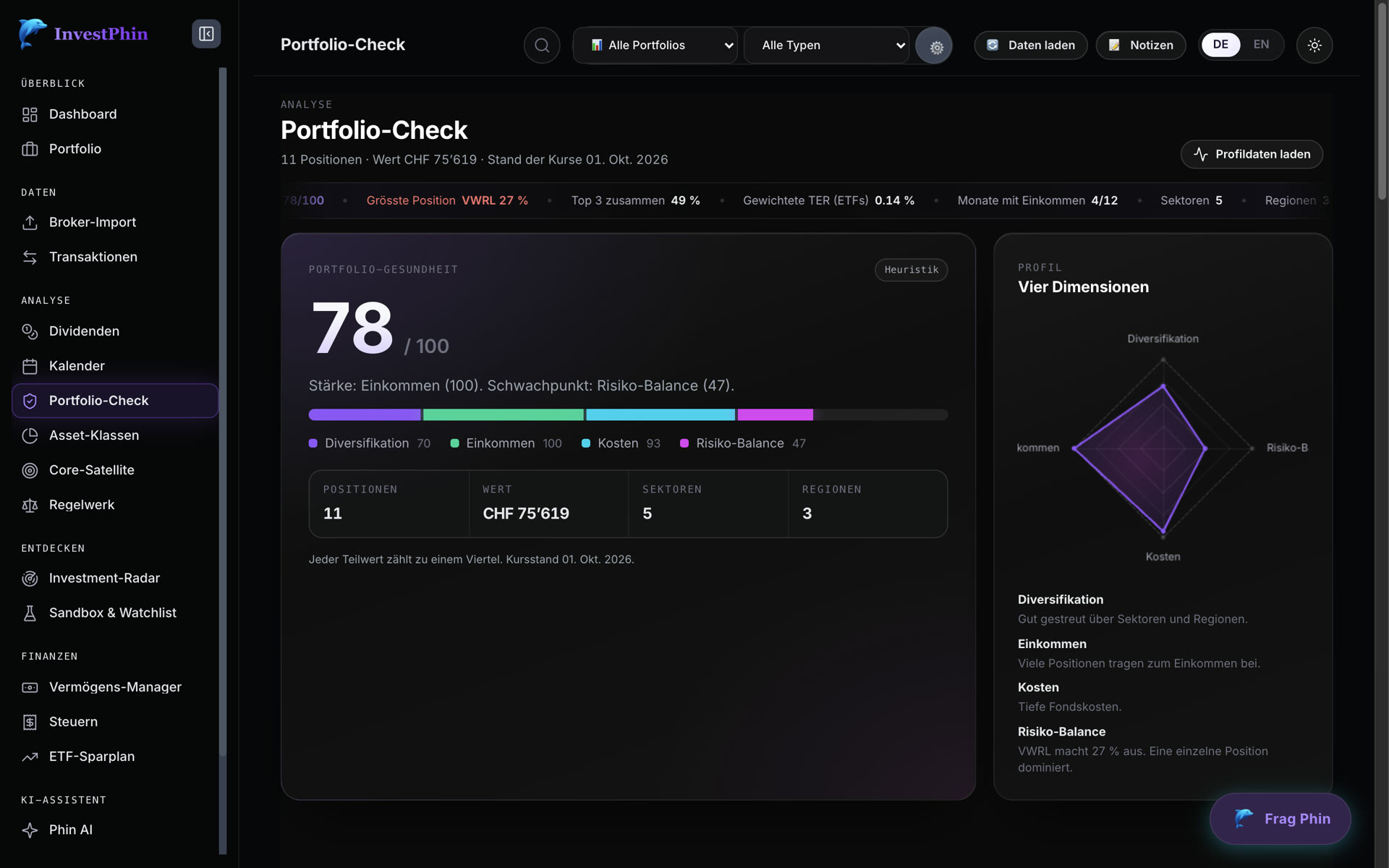Click the green Einkommen bar segment

tap(504, 414)
